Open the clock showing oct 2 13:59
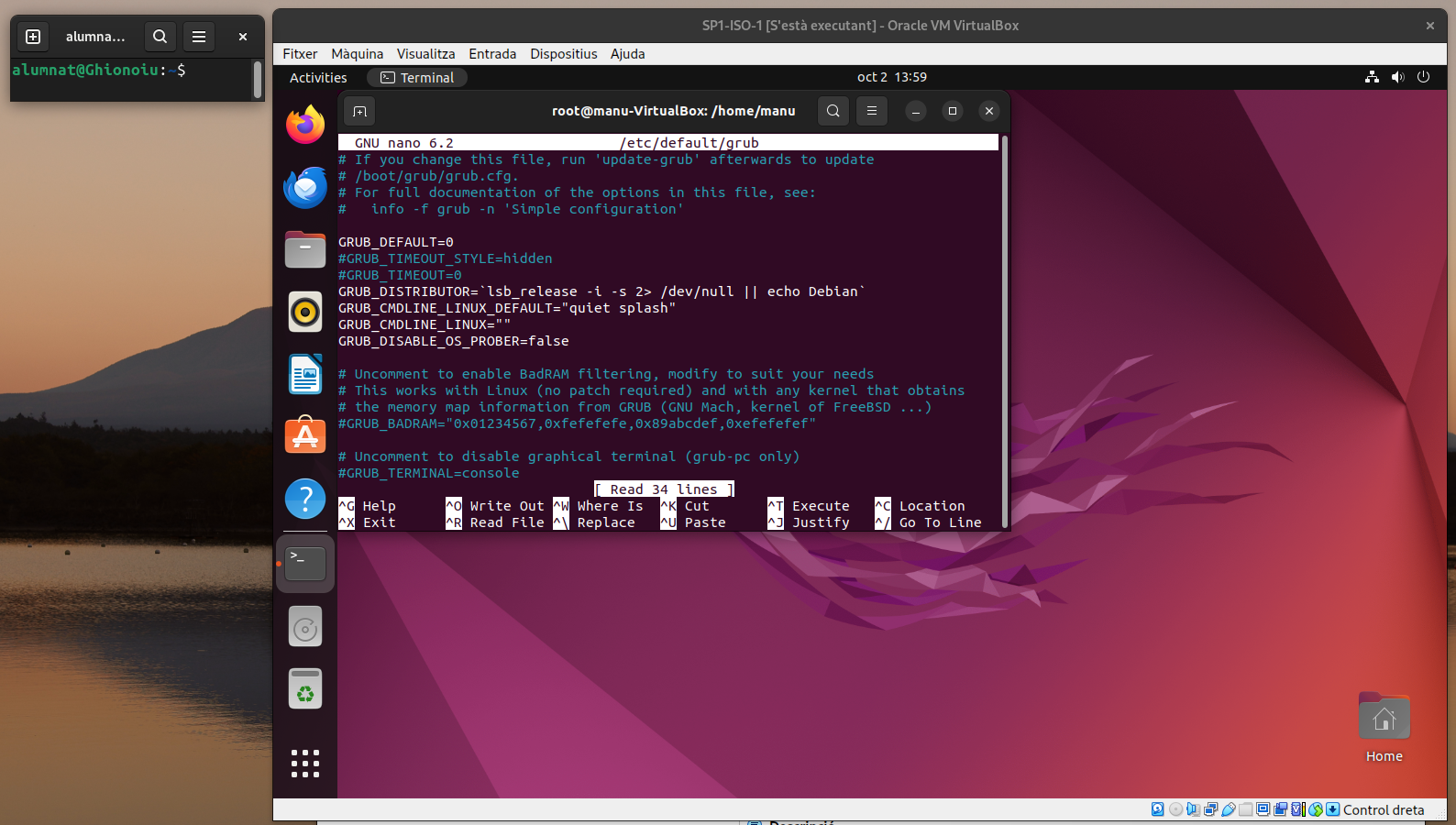 [891, 78]
